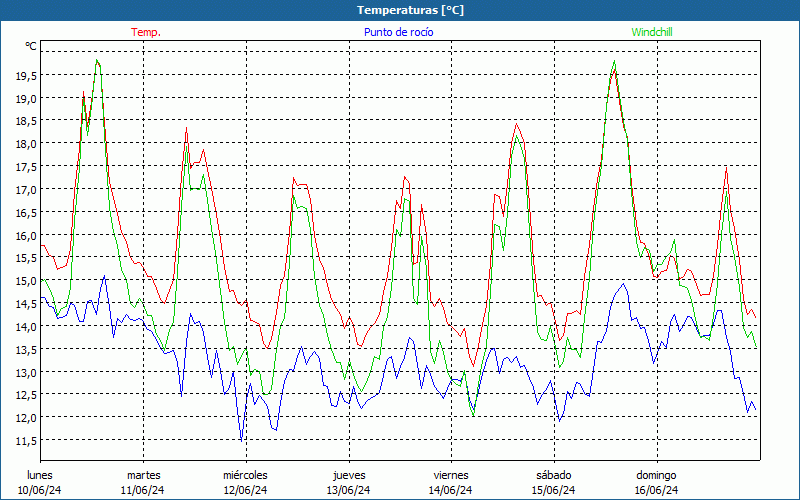Click the 'martes' day label

(x=144, y=475)
